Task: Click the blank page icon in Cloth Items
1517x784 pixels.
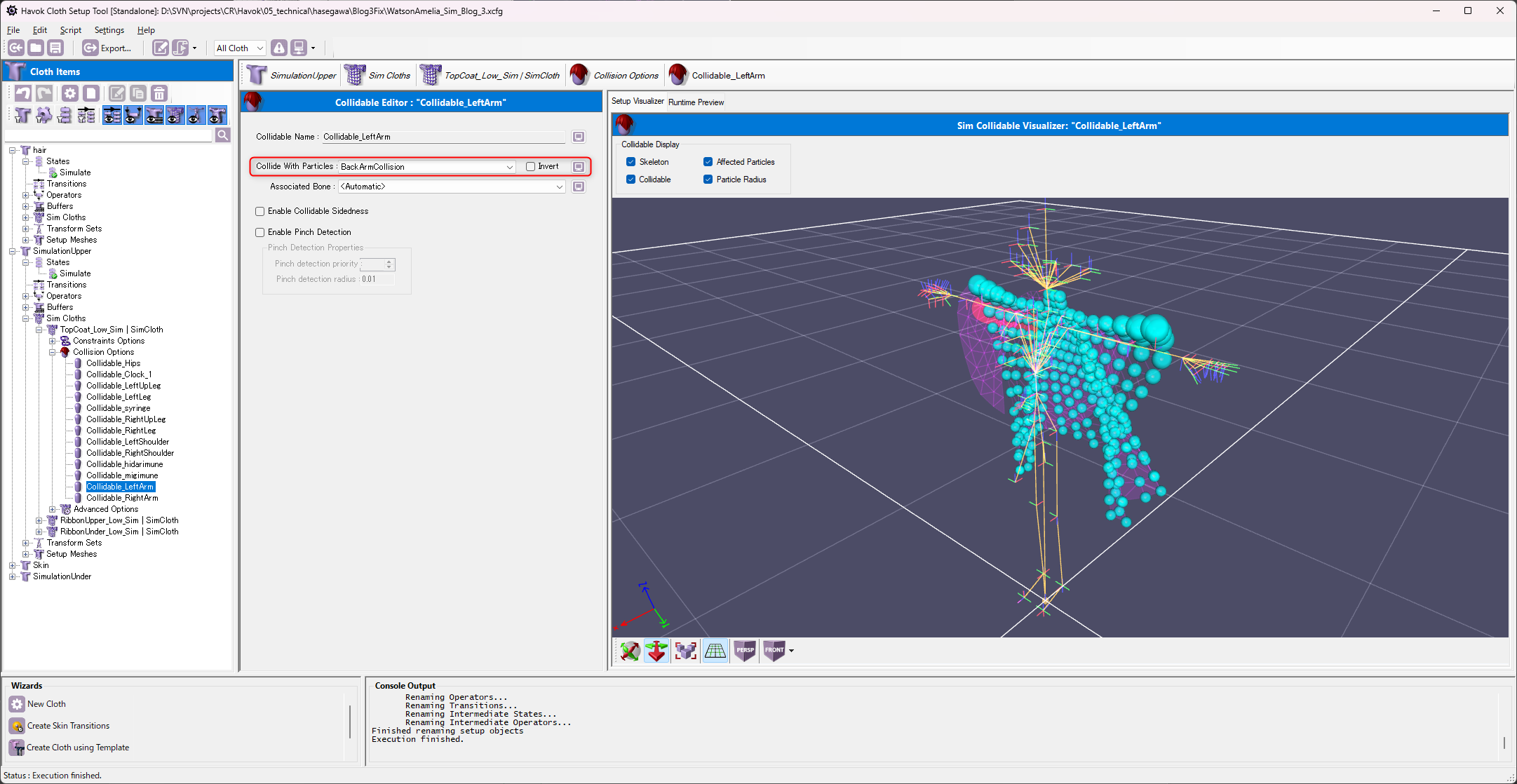Action: coord(91,93)
